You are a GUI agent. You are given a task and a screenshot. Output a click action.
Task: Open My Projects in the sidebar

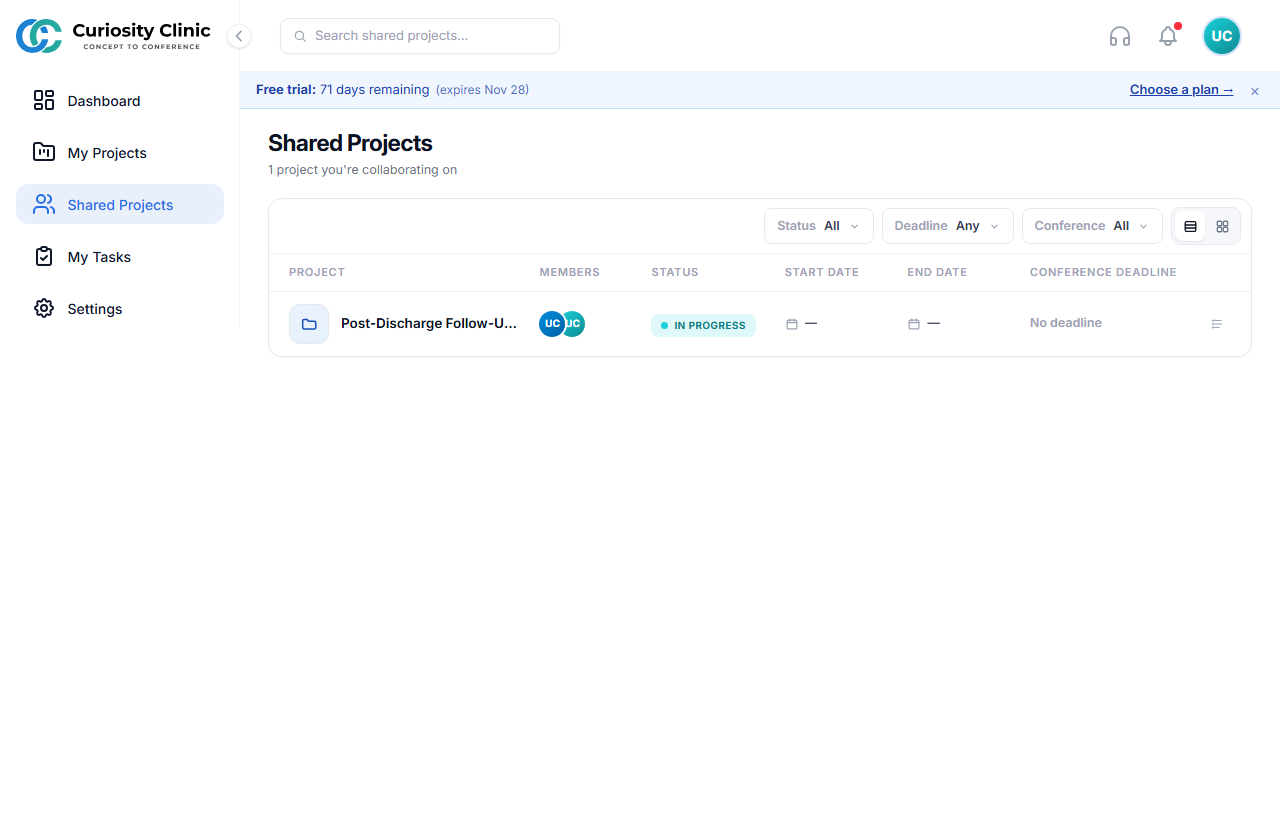click(120, 152)
